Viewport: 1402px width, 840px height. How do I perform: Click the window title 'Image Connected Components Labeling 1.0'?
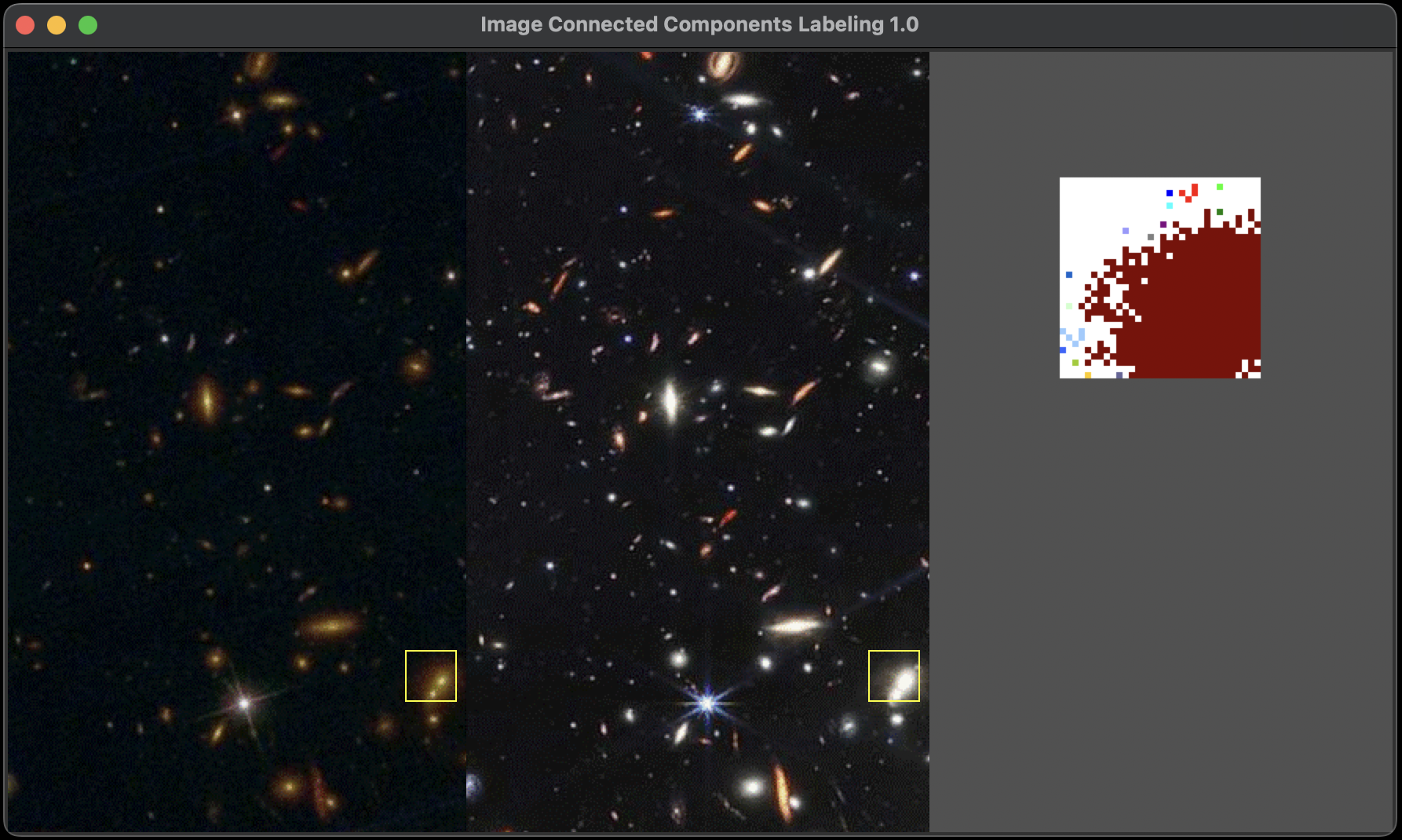[699, 24]
